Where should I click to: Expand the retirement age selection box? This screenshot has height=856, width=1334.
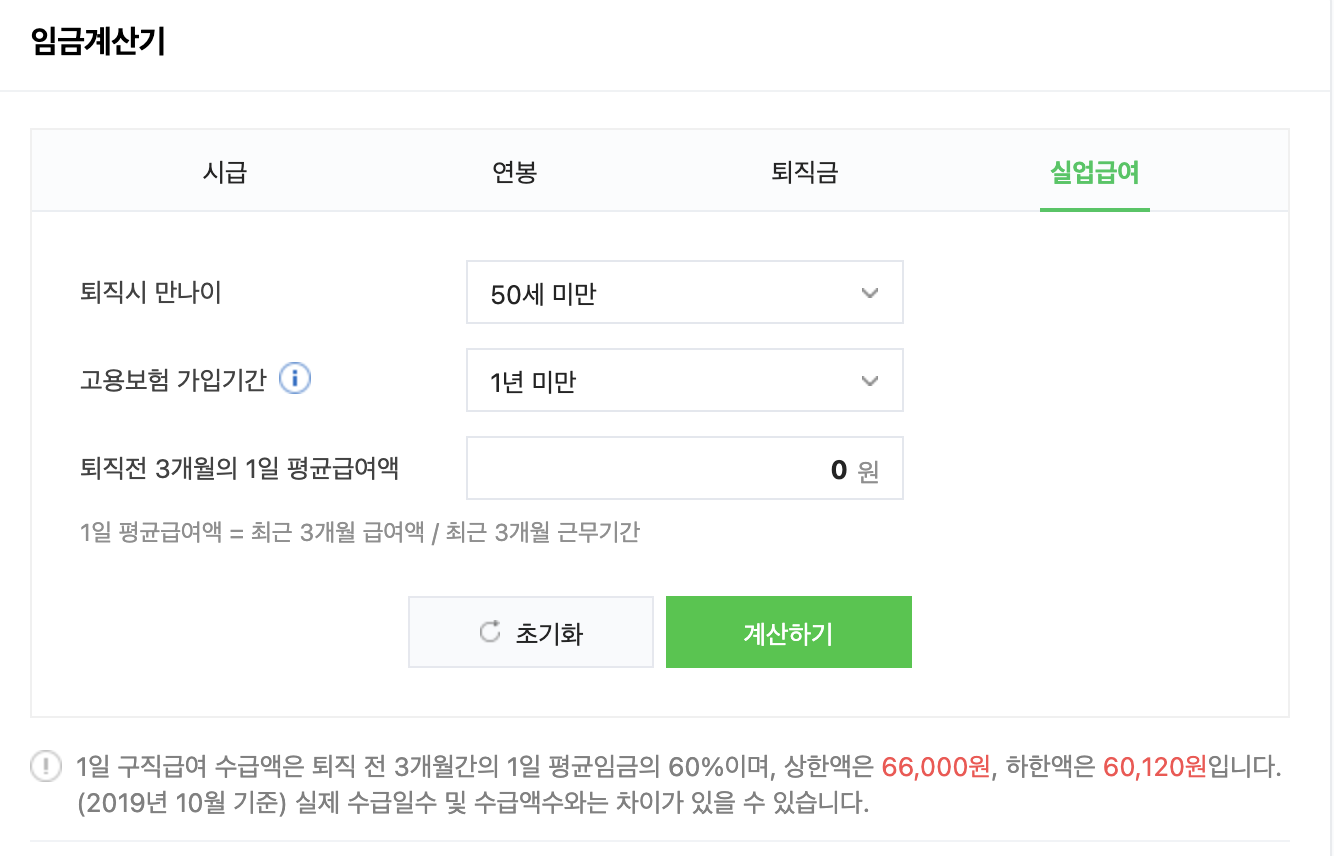point(684,292)
